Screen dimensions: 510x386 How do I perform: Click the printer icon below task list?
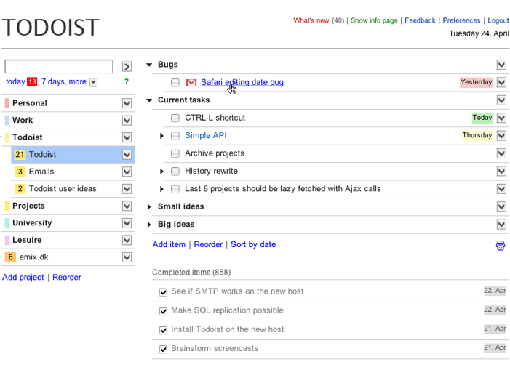[x=500, y=246]
